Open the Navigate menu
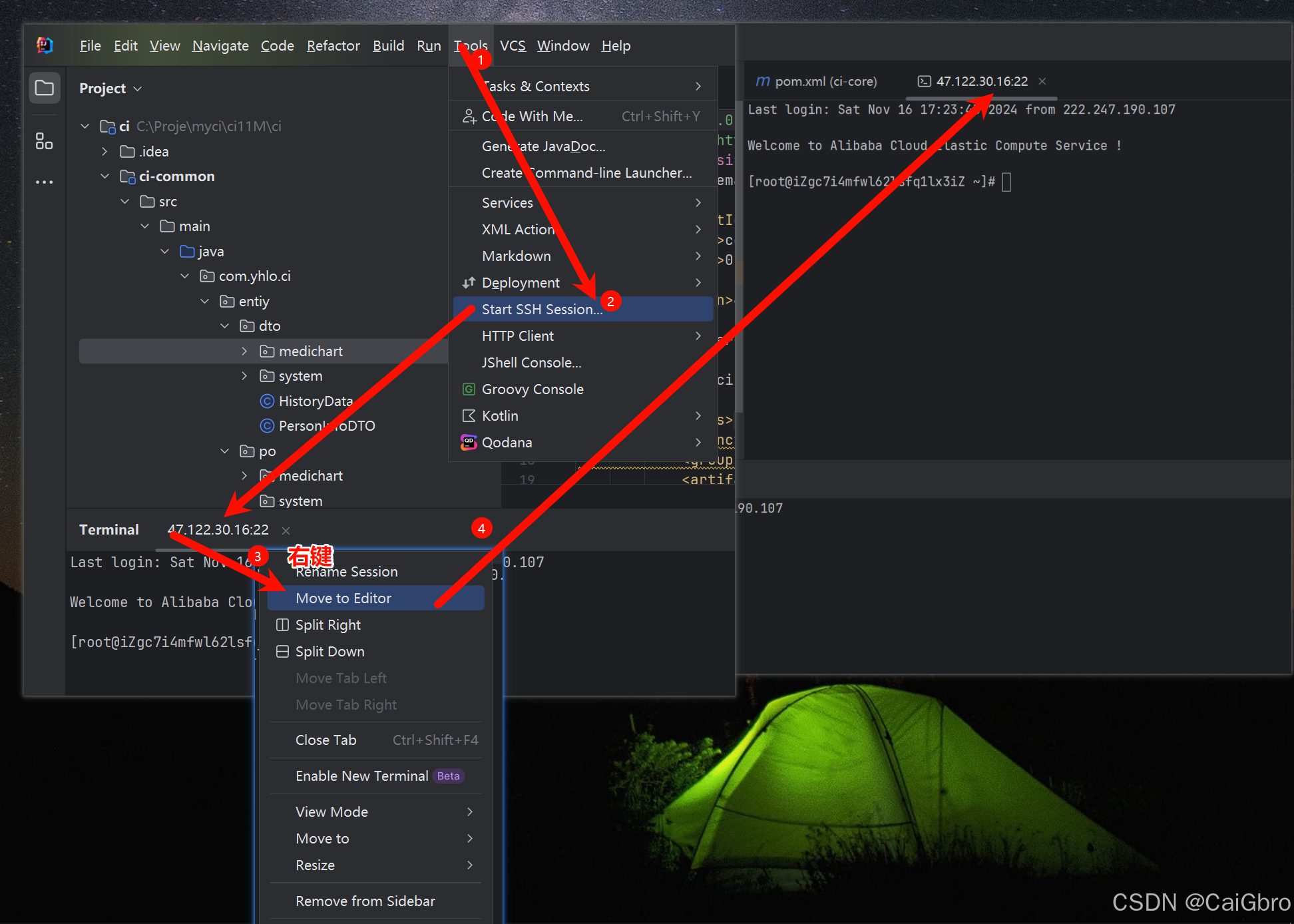Image resolution: width=1294 pixels, height=924 pixels. coord(220,46)
